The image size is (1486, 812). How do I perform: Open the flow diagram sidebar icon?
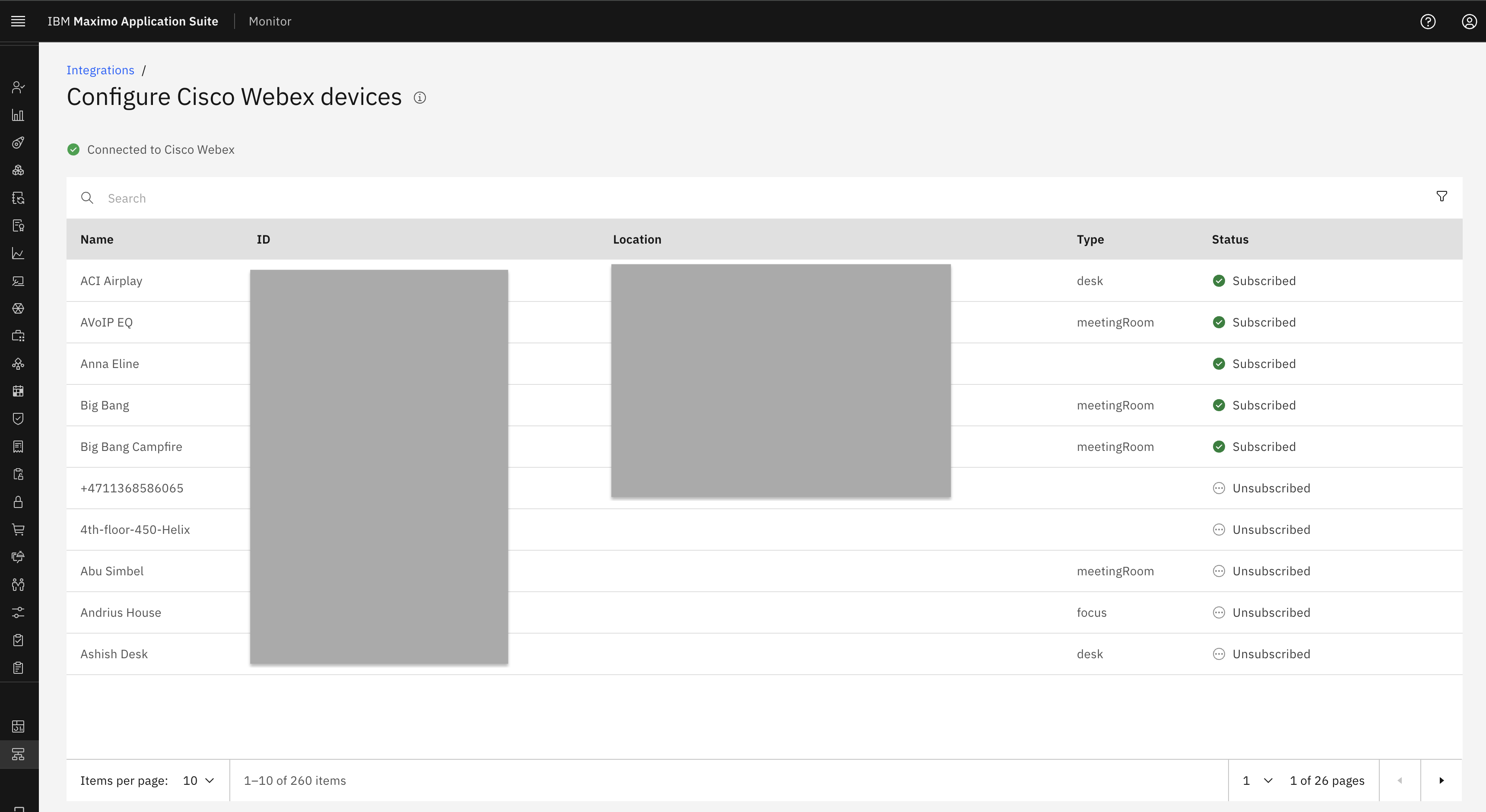point(19,363)
